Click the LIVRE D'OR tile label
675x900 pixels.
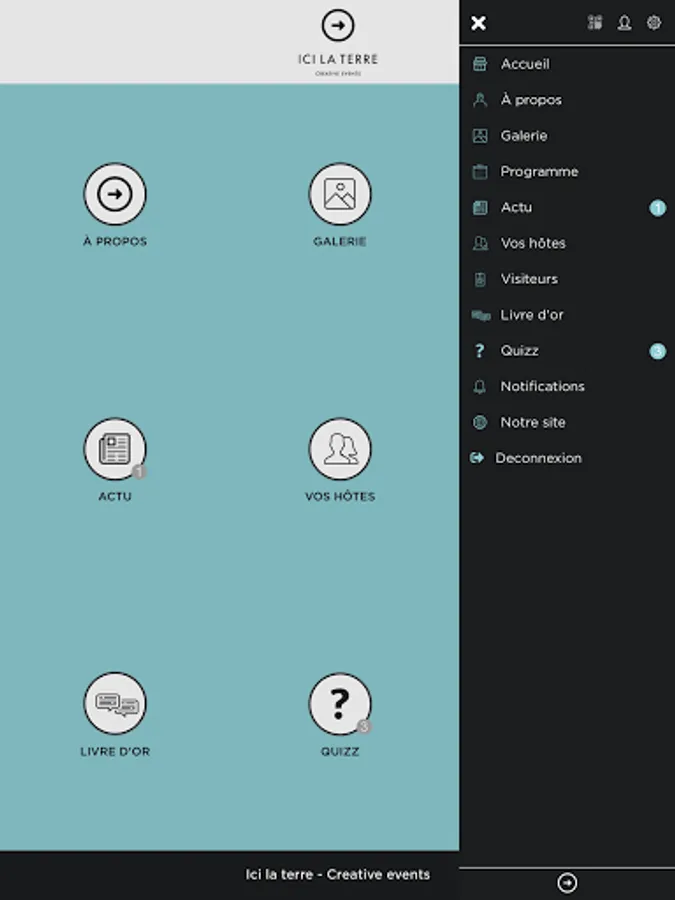115,751
